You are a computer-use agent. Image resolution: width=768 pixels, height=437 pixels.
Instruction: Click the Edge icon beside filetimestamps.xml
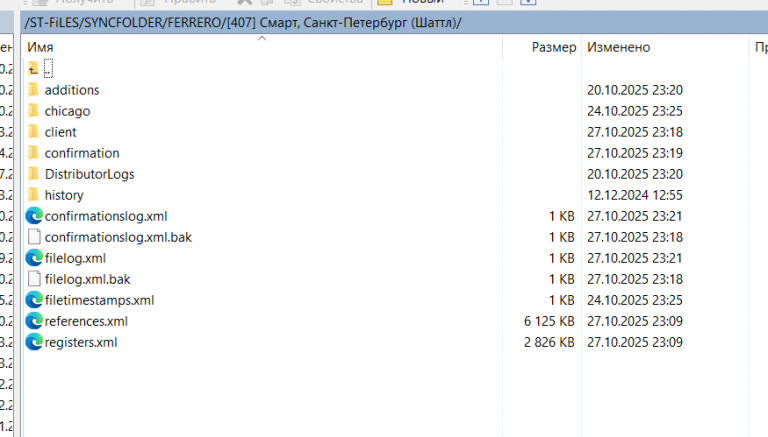(34, 300)
